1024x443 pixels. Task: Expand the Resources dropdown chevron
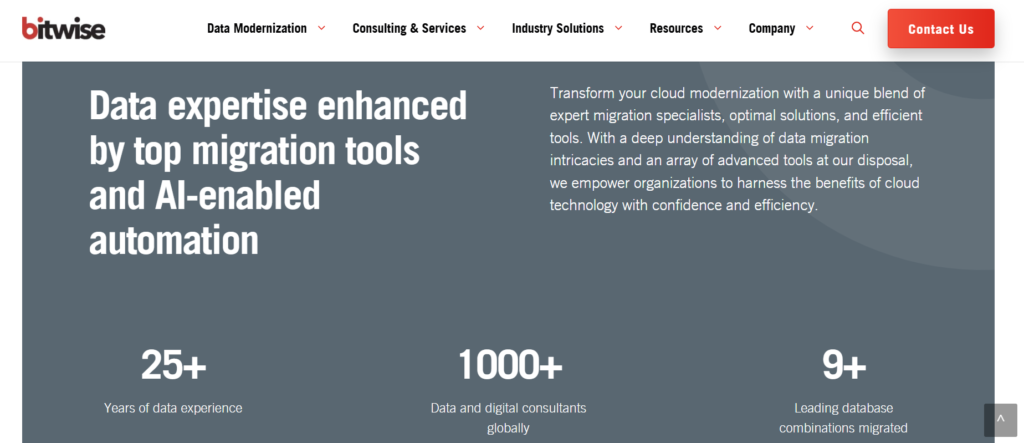coord(717,28)
